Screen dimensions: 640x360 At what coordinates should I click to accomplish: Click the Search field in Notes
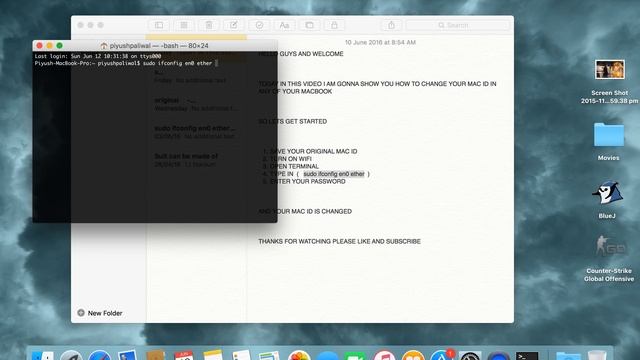click(x=458, y=25)
